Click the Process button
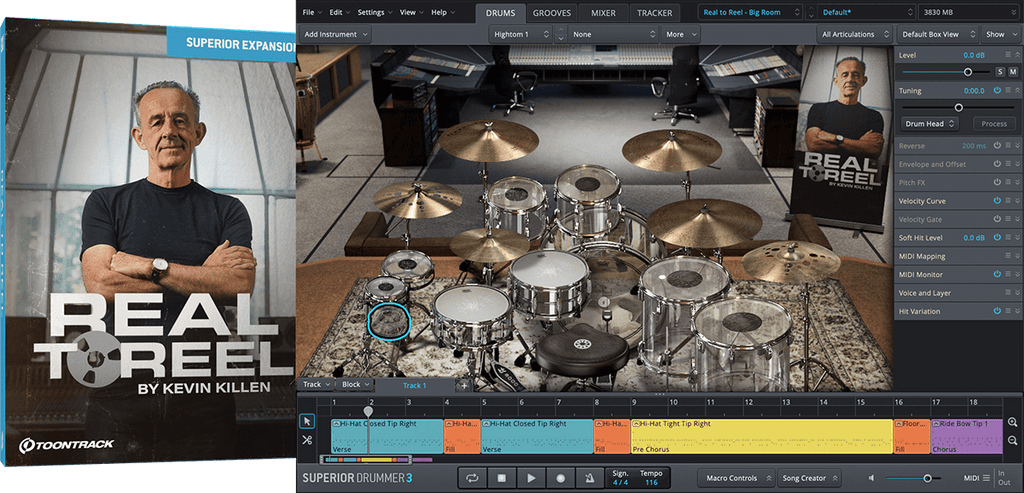The image size is (1024, 493). pyautogui.click(x=994, y=123)
